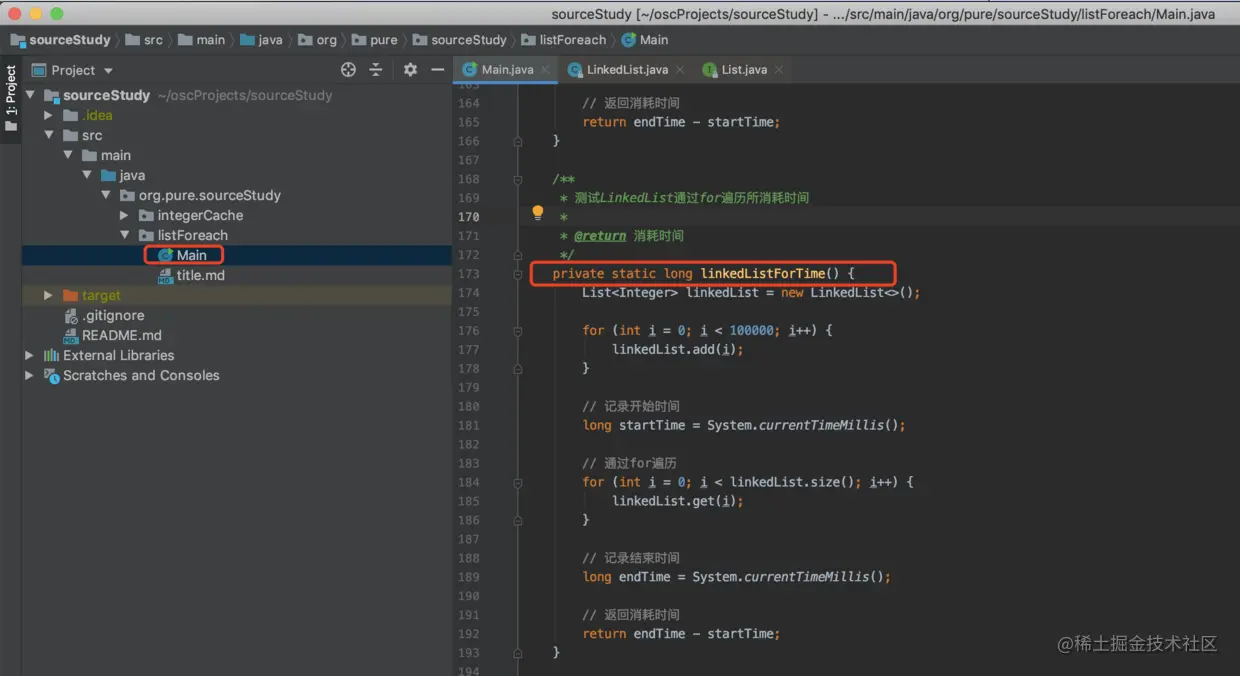Click the fold marker at line 166
This screenshot has width=1240, height=676.
click(518, 141)
